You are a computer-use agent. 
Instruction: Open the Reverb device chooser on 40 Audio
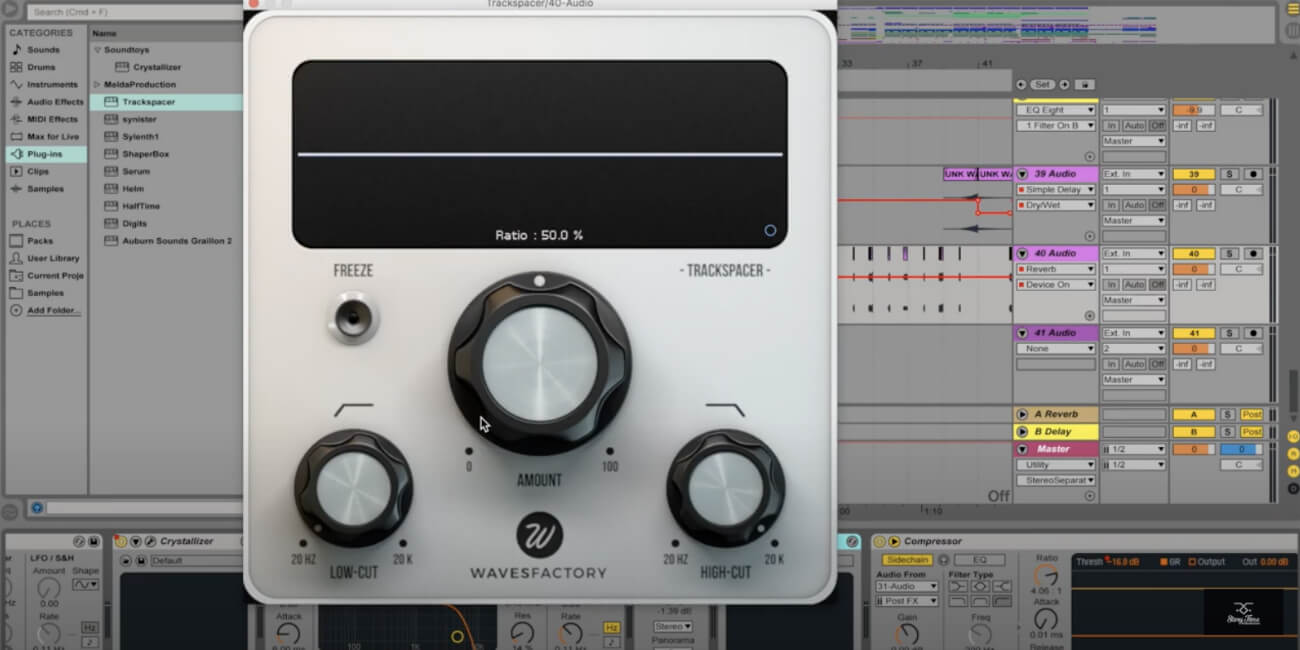1056,269
